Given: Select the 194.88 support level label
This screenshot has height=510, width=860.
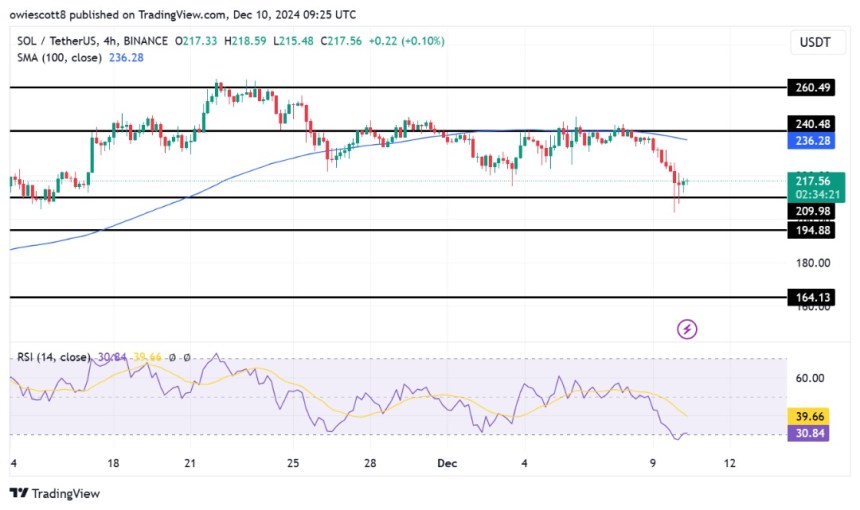Looking at the screenshot, I should [811, 230].
